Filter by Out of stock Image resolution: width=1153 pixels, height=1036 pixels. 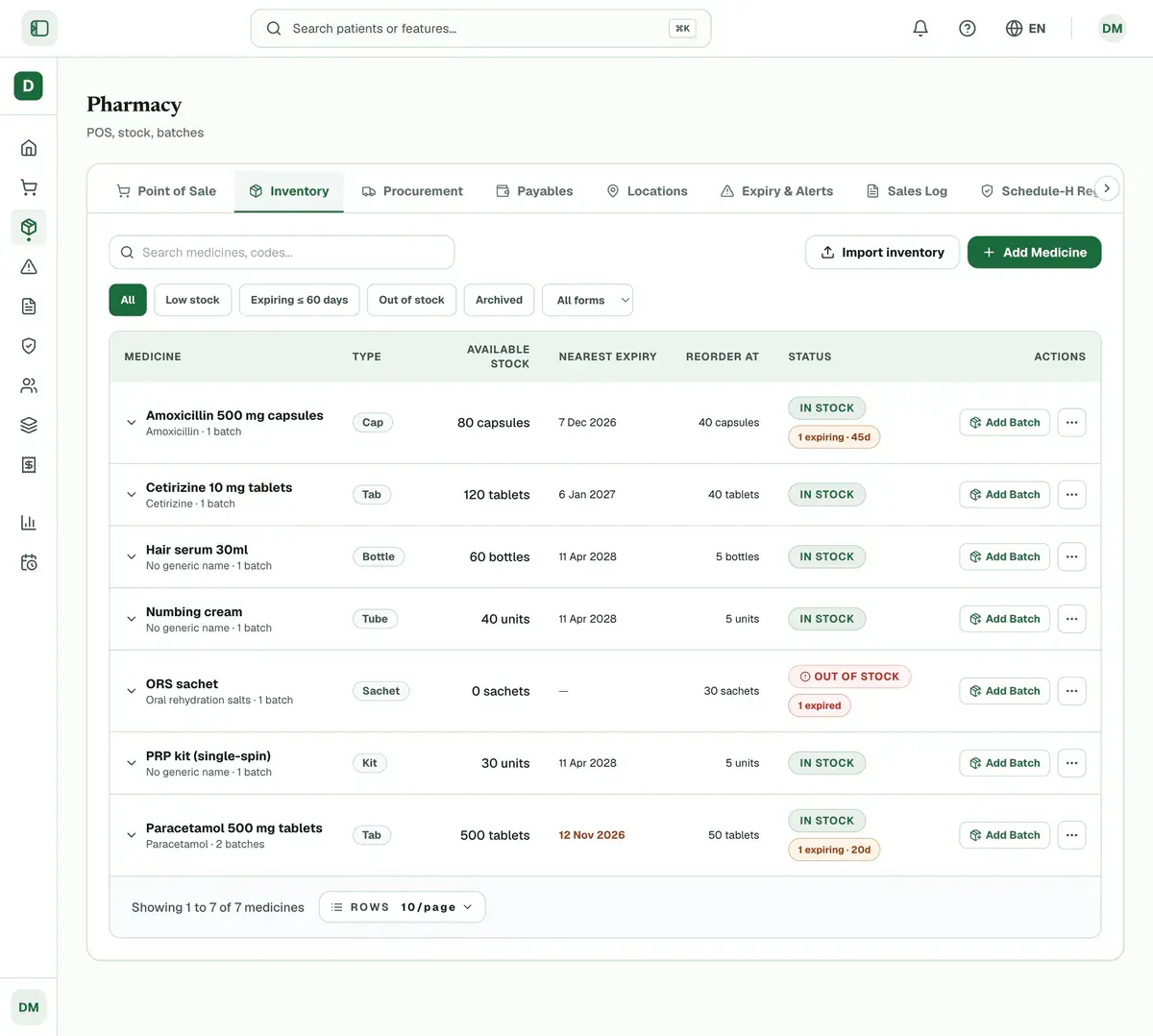coord(411,300)
